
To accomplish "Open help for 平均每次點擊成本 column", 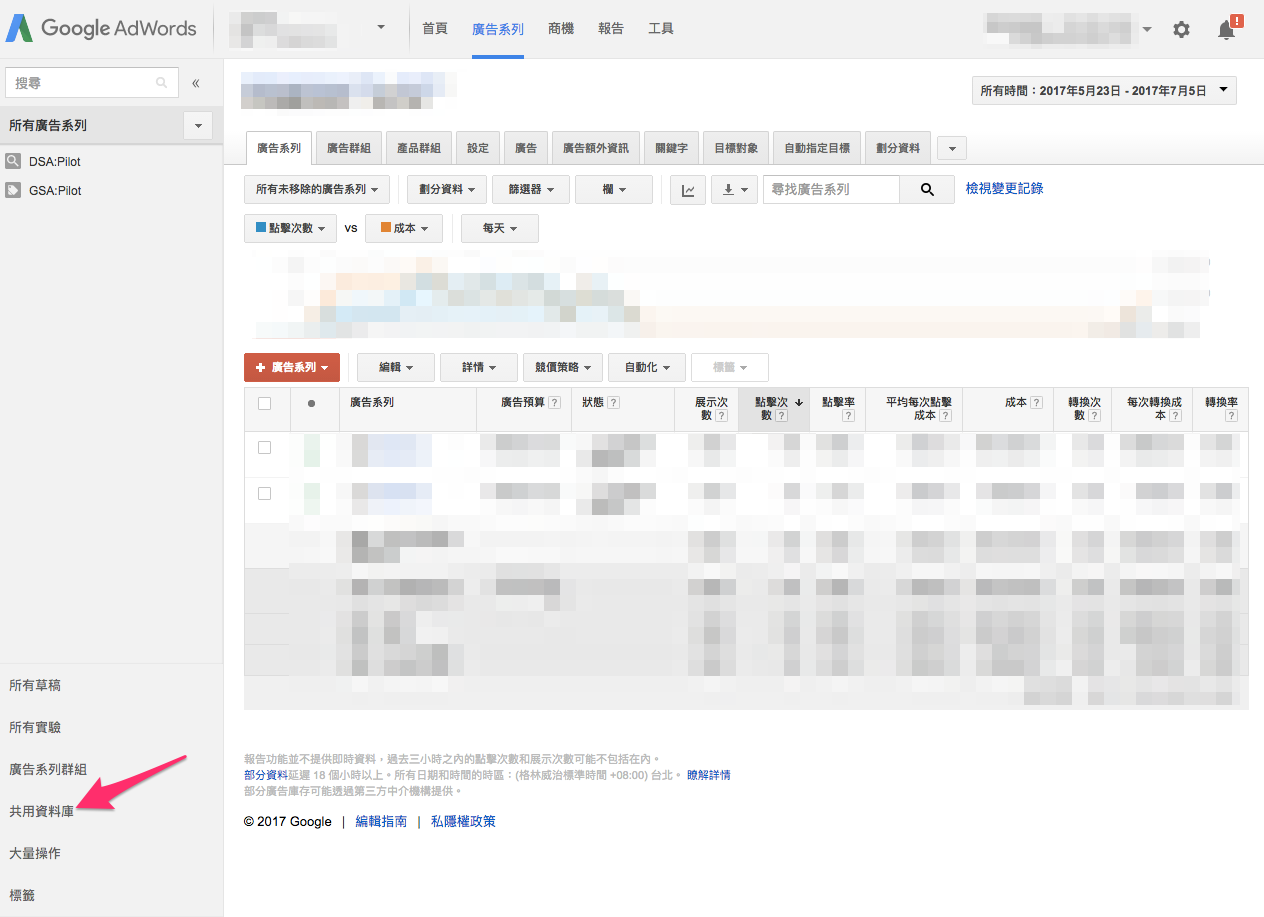I will point(945,416).
